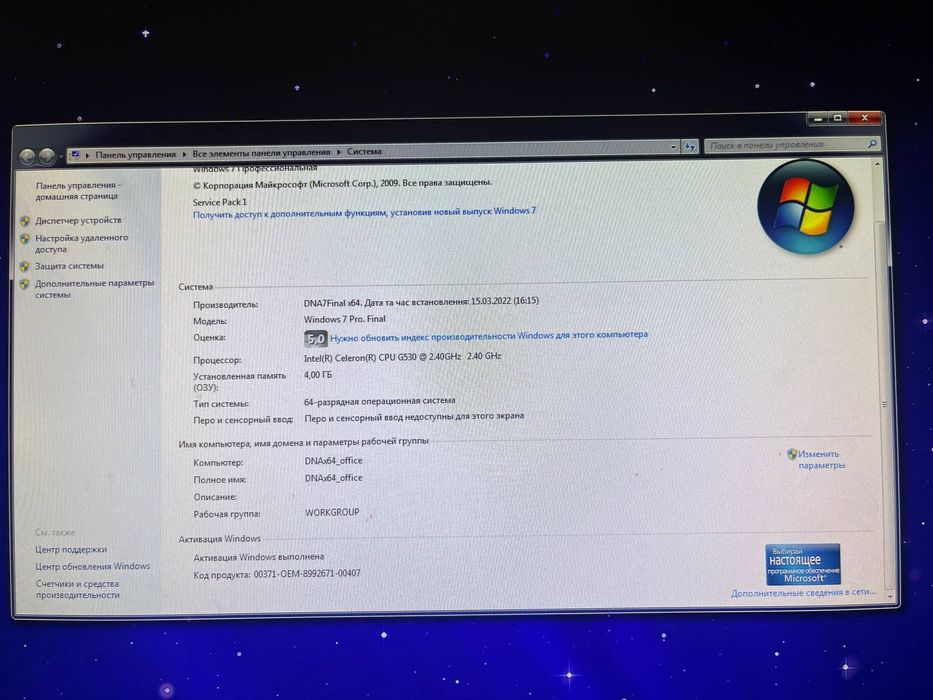Select DNAx64_office value in Полное имя row

point(333,478)
